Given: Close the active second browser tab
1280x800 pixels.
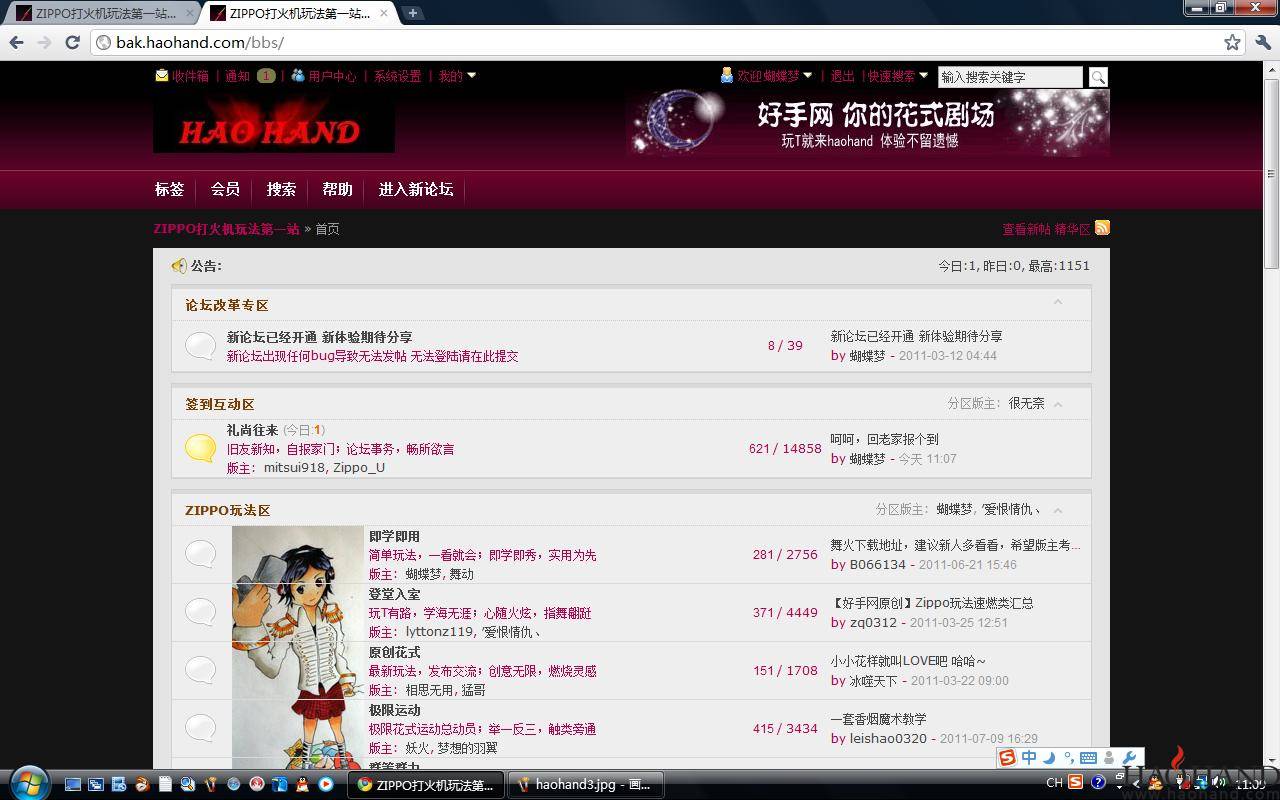Looking at the screenshot, I should coord(383,13).
